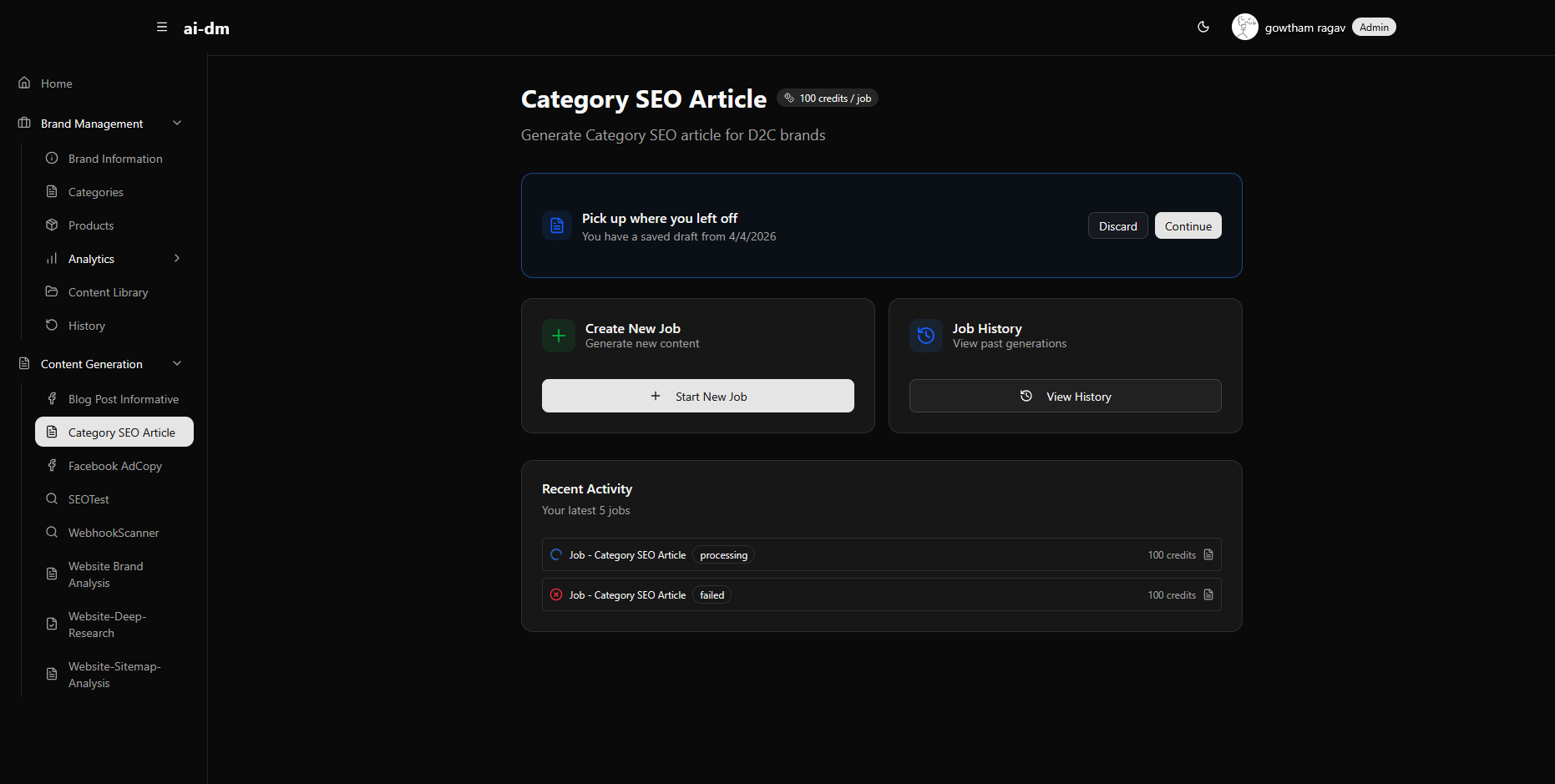Open Content Library in the sidebar
This screenshot has width=1555, height=784.
pyautogui.click(x=109, y=292)
